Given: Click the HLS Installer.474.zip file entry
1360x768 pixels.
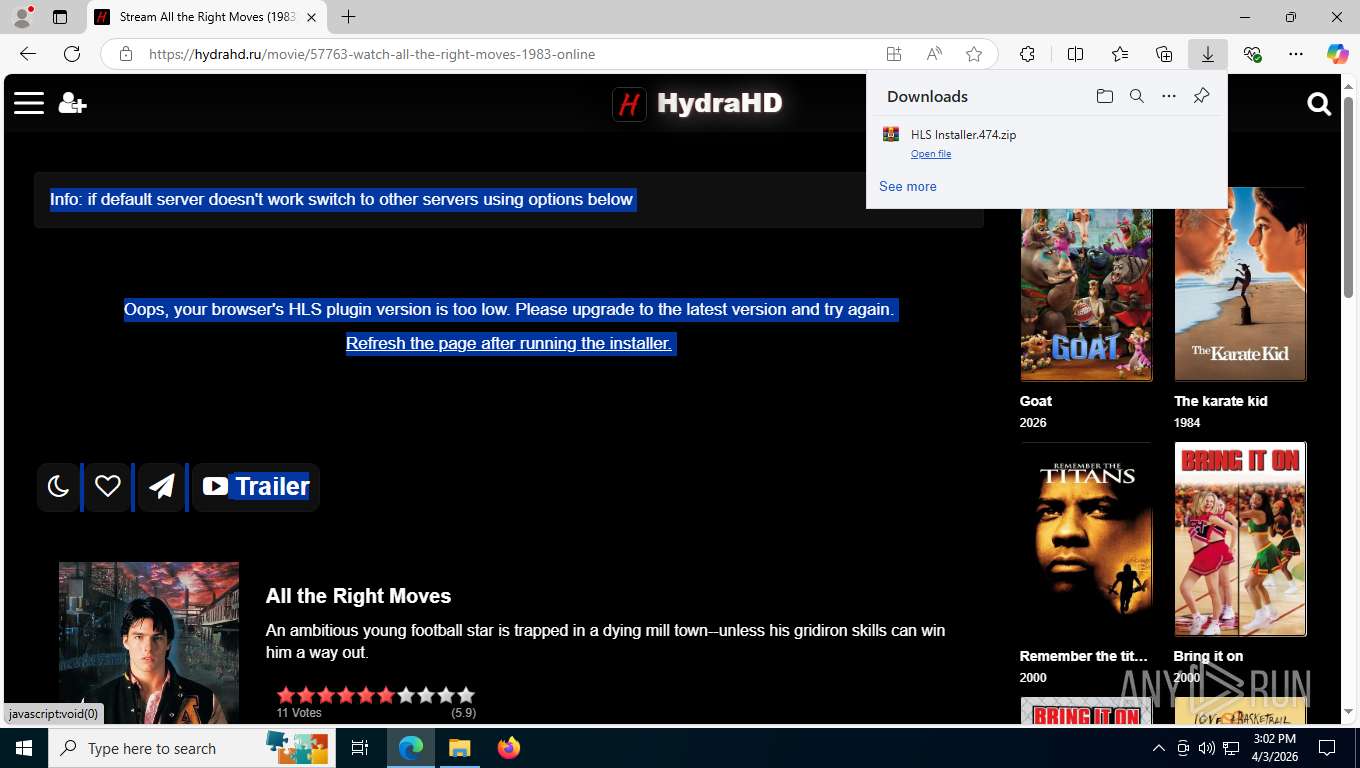Looking at the screenshot, I should tap(1047, 143).
